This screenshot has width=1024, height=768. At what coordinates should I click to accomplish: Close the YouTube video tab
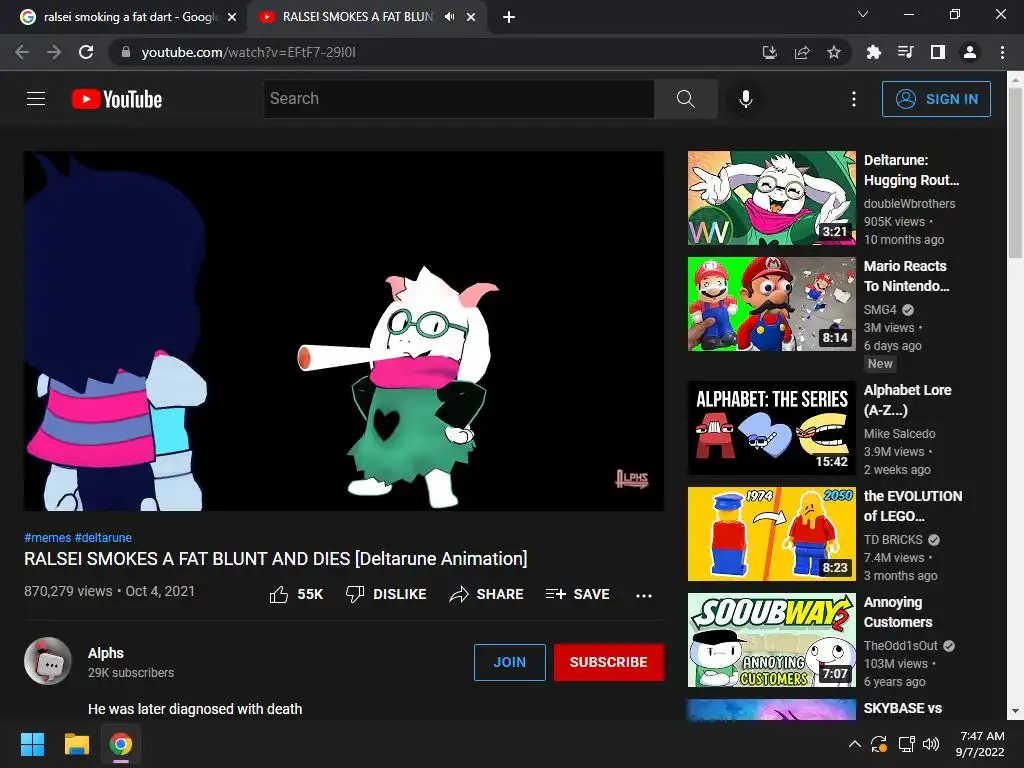coord(471,17)
